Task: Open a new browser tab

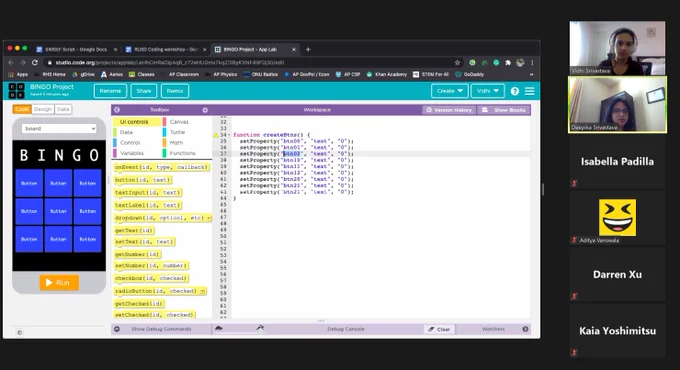Action: click(x=308, y=49)
